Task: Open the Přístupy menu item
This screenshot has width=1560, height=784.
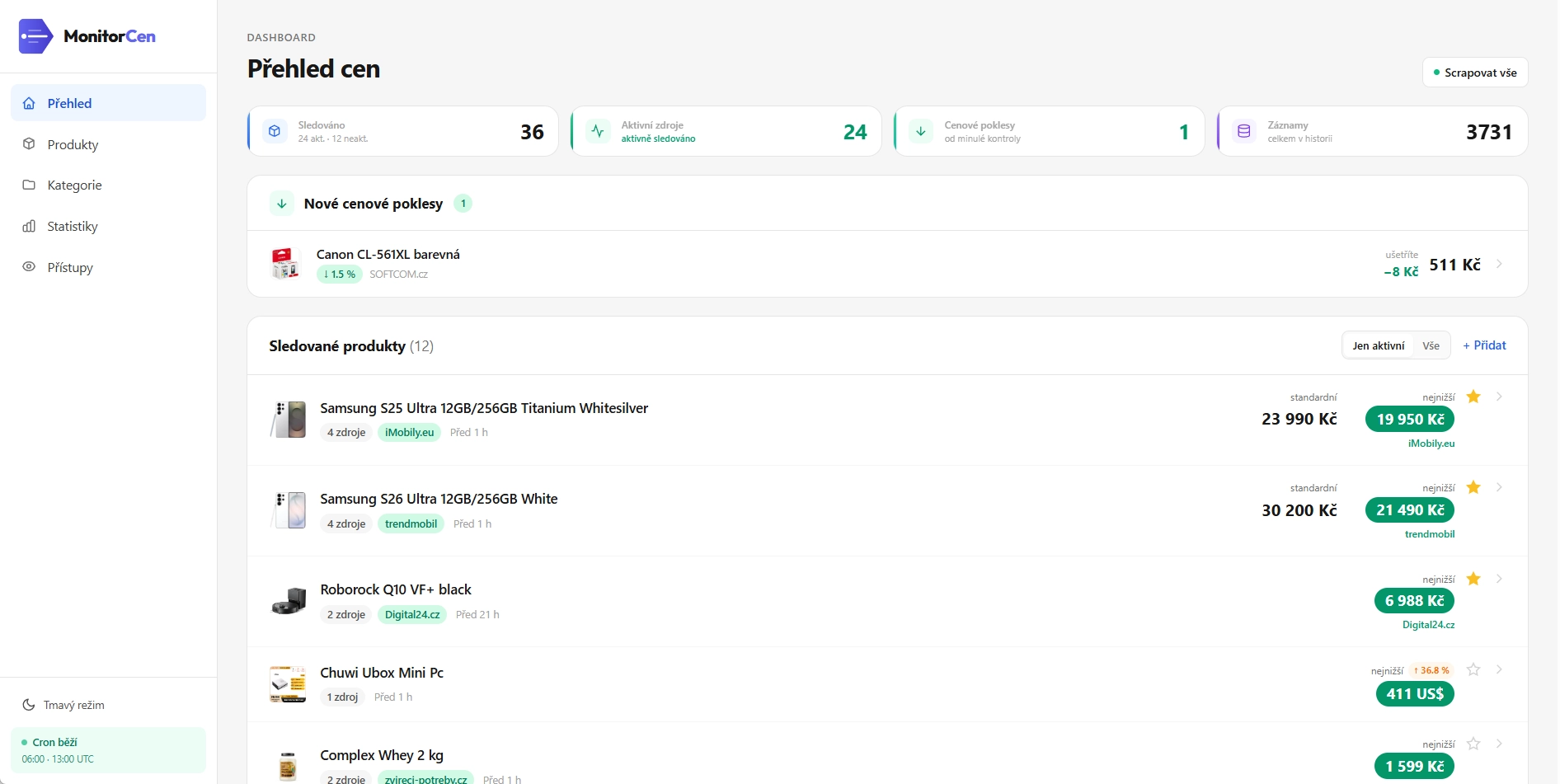Action: click(108, 267)
